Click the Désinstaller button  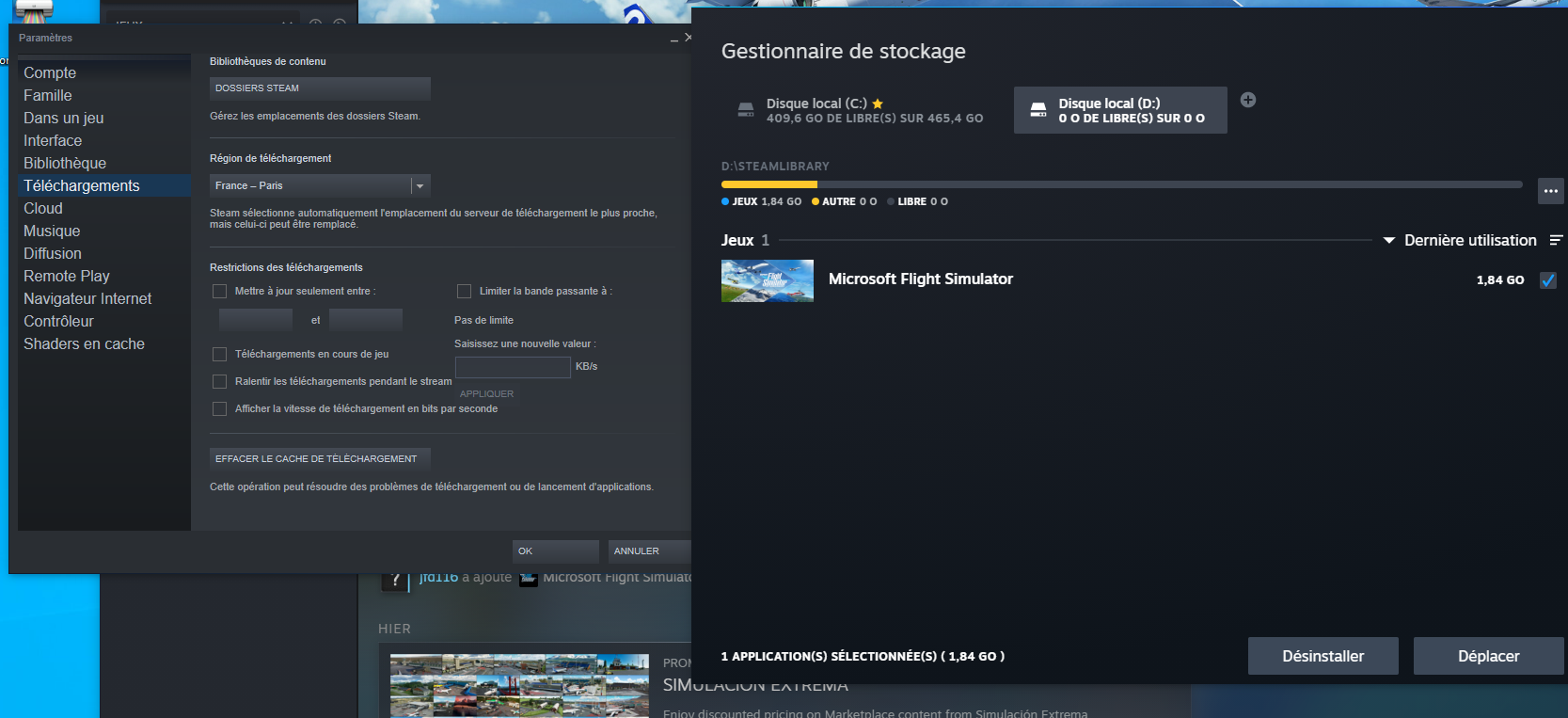click(1323, 656)
